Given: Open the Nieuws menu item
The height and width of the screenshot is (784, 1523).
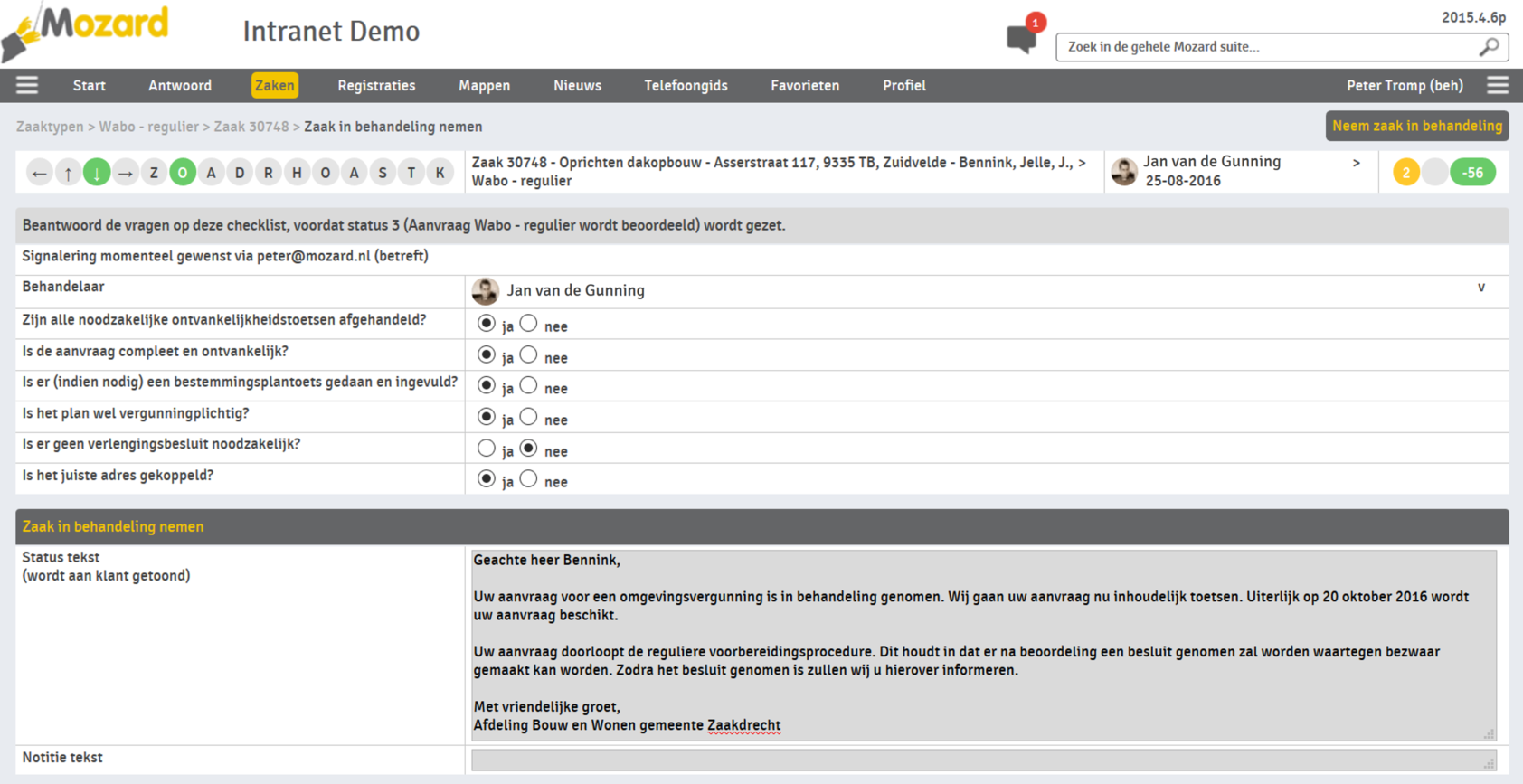Looking at the screenshot, I should click(578, 85).
